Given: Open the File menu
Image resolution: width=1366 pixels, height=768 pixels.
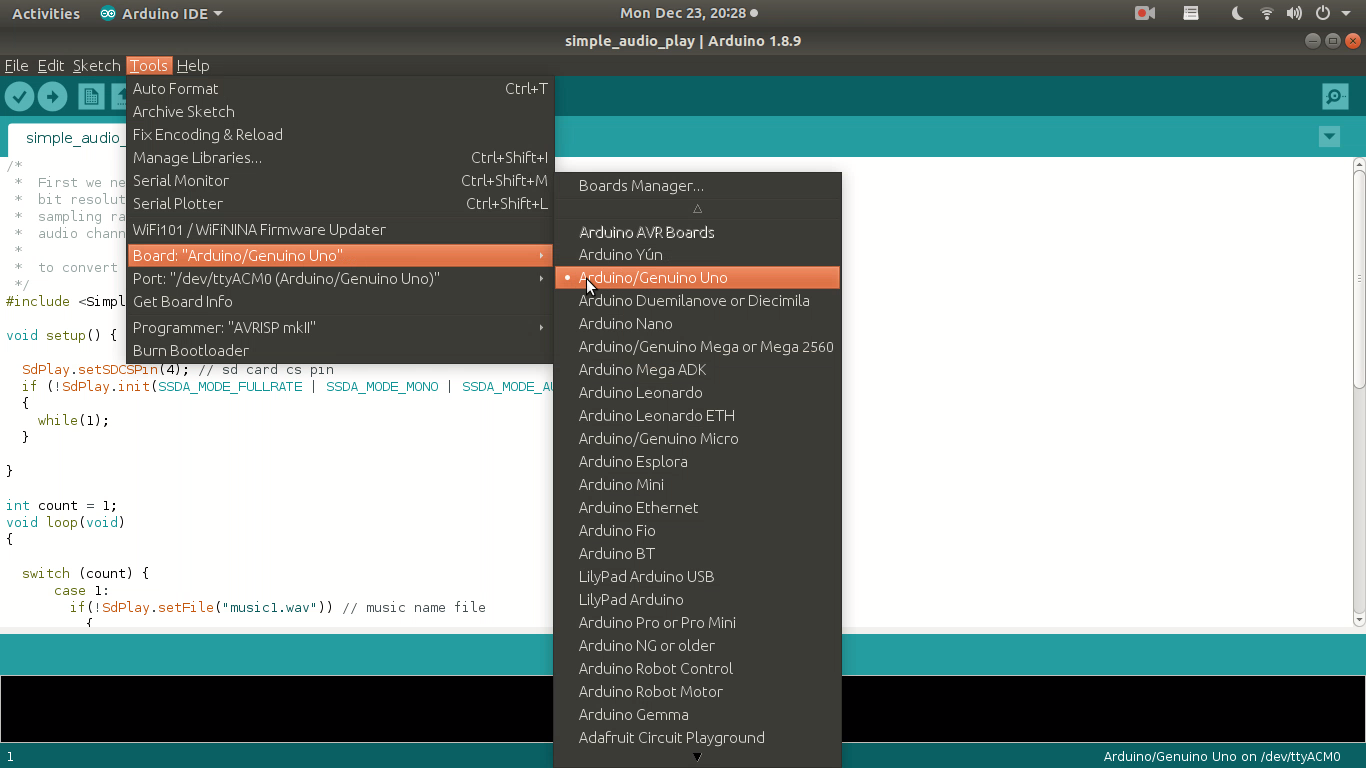Looking at the screenshot, I should click(17, 65).
